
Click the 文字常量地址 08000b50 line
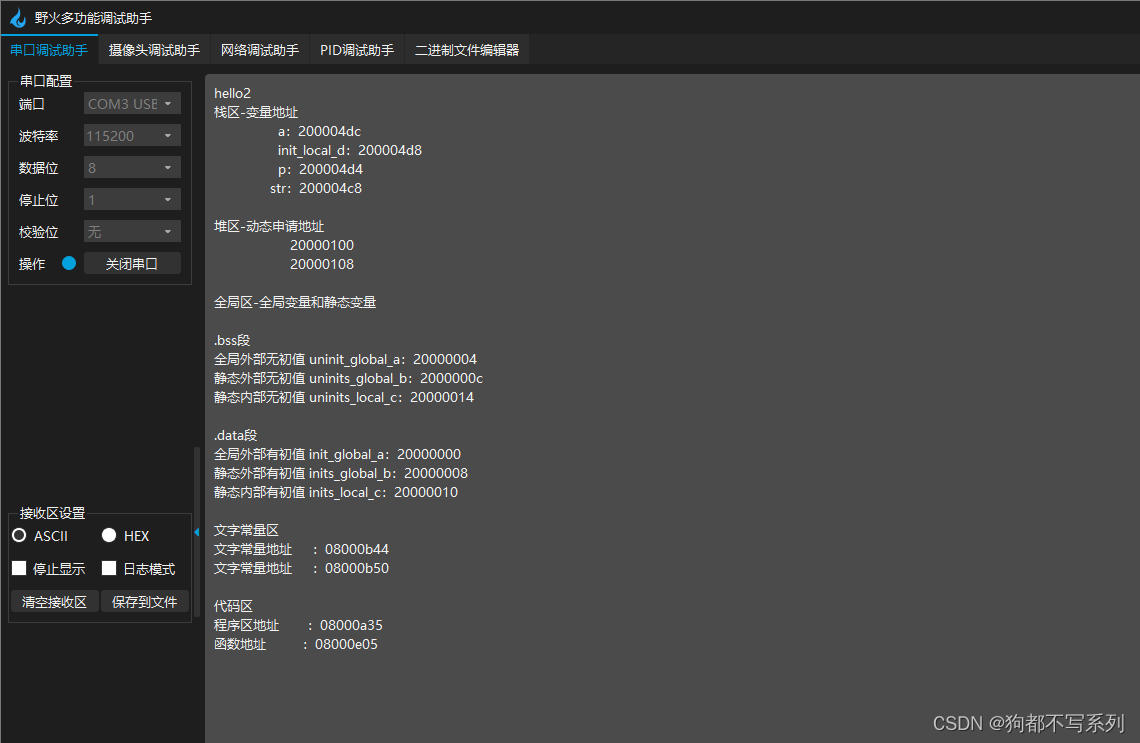(x=302, y=568)
